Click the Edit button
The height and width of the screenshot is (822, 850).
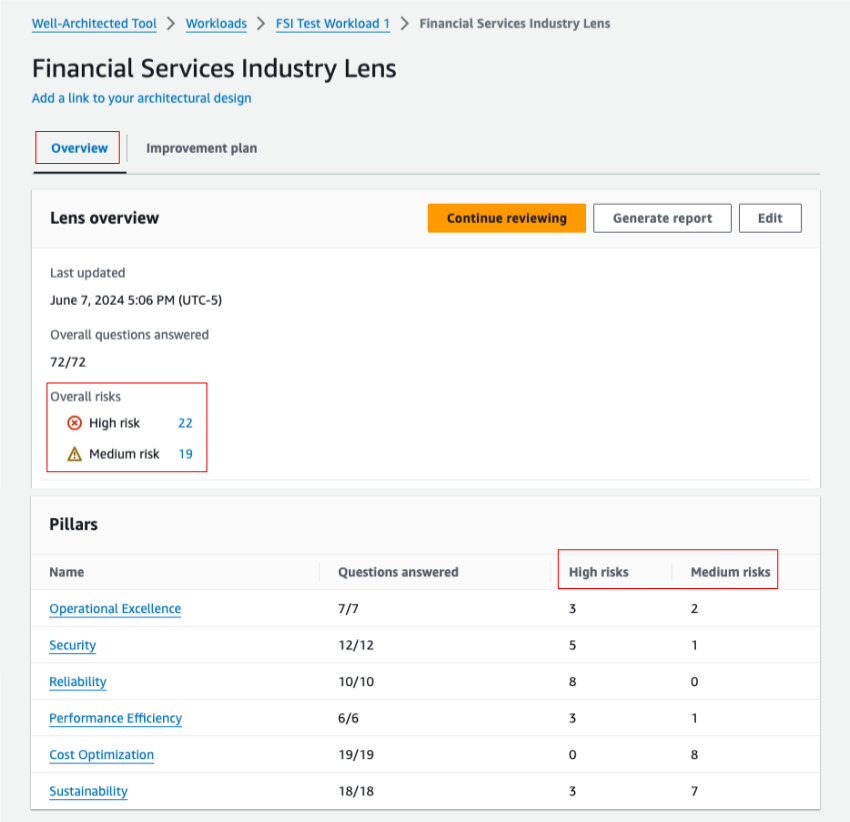click(770, 218)
